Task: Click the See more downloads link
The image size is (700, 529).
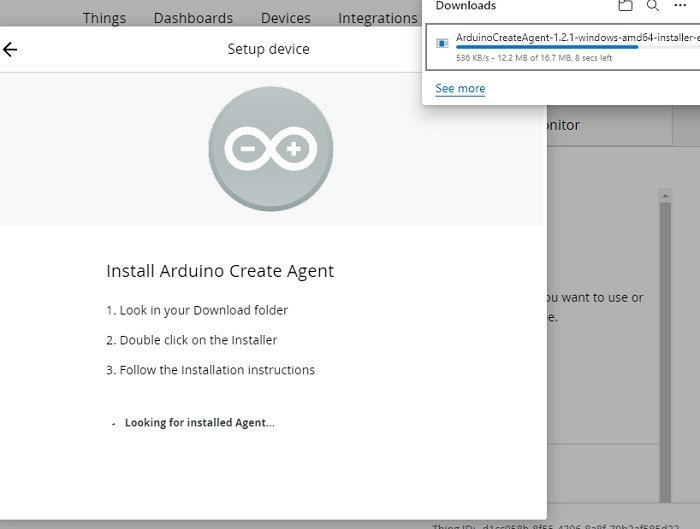Action: pyautogui.click(x=460, y=88)
